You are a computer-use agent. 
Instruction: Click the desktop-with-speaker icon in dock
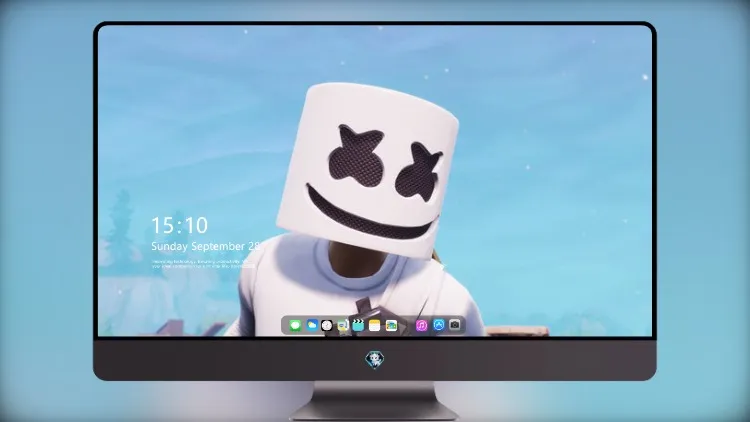342,326
